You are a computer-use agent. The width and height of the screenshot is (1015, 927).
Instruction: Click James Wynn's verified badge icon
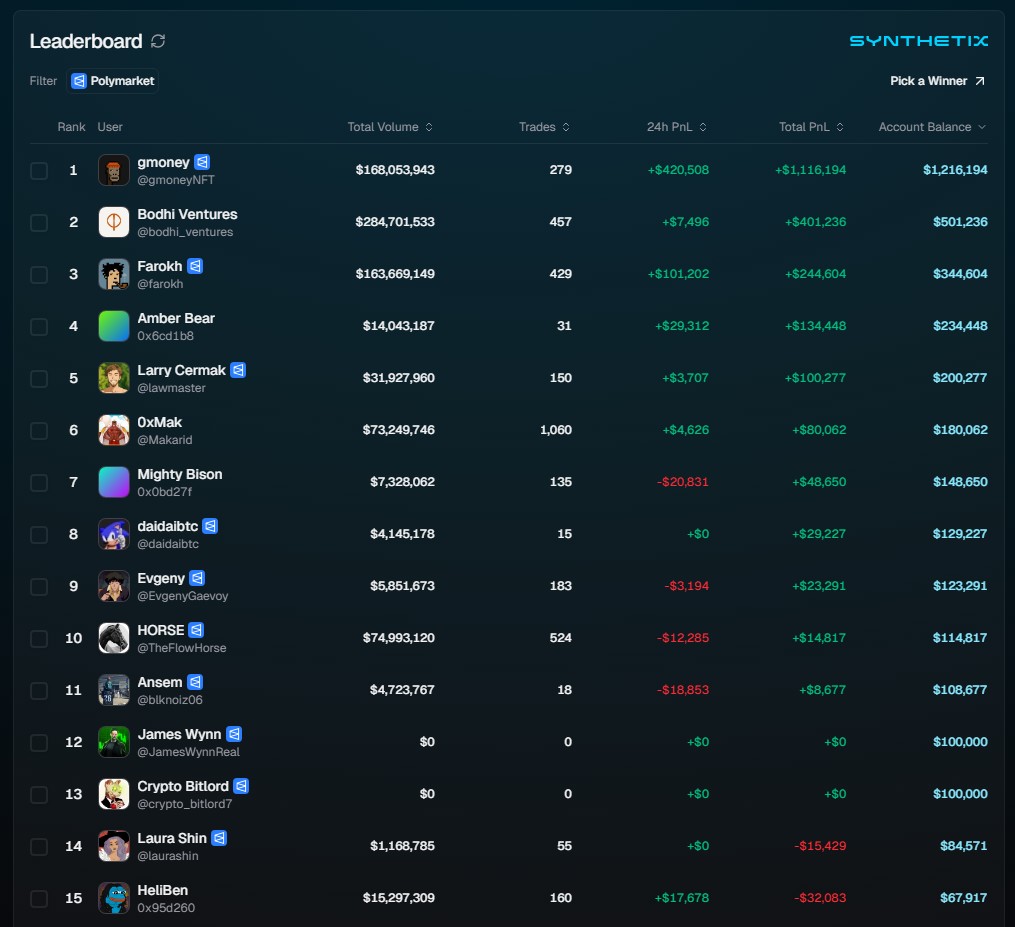pyautogui.click(x=232, y=734)
